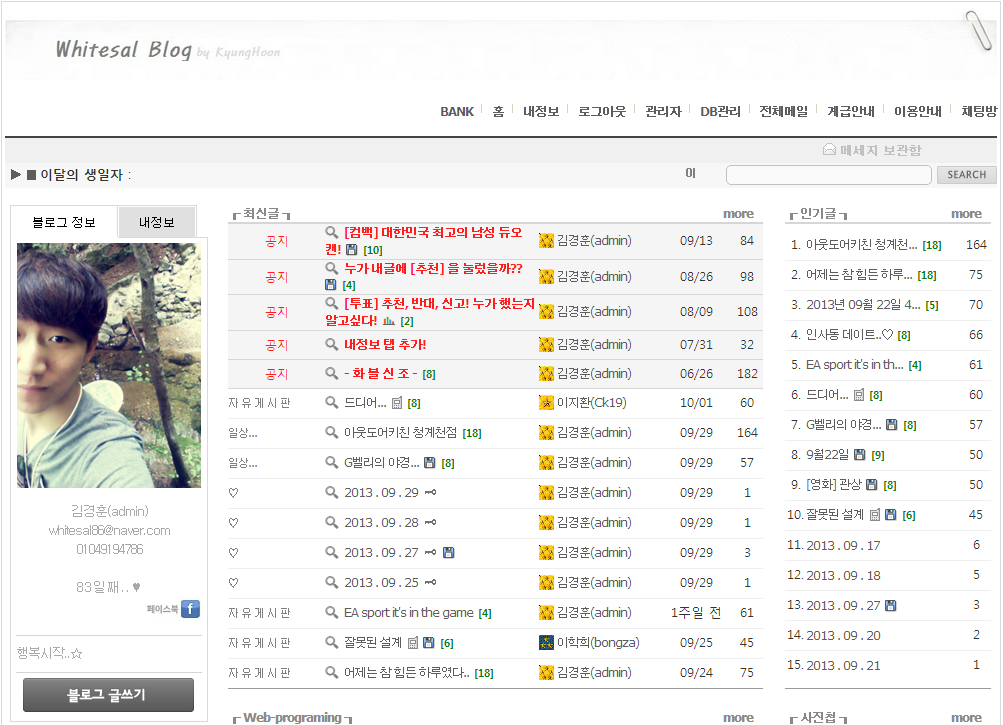Viewport: 1003px width, 725px height.
Task: Switch to the 내정보 tab in the sidebar
Action: (157, 222)
